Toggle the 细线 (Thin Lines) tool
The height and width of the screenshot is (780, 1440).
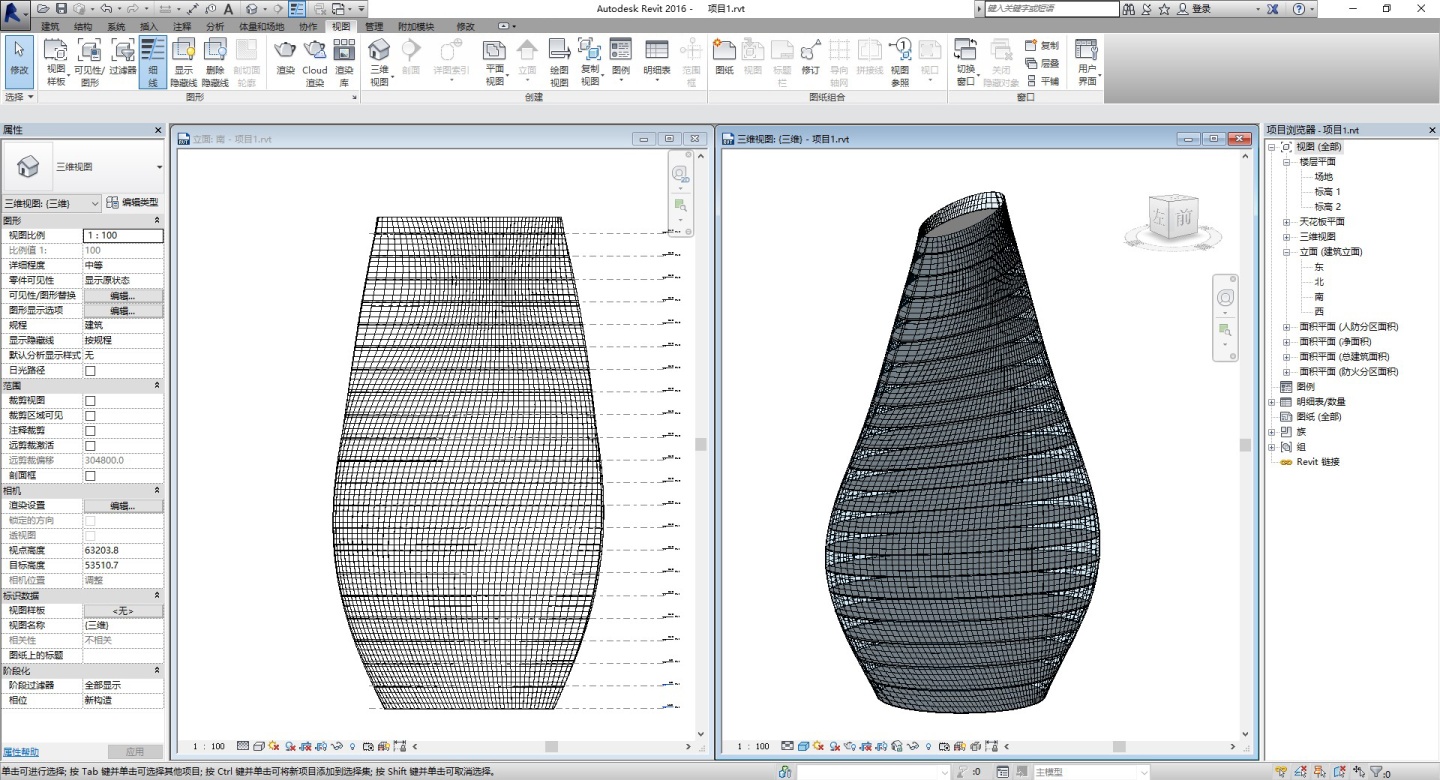[x=153, y=62]
